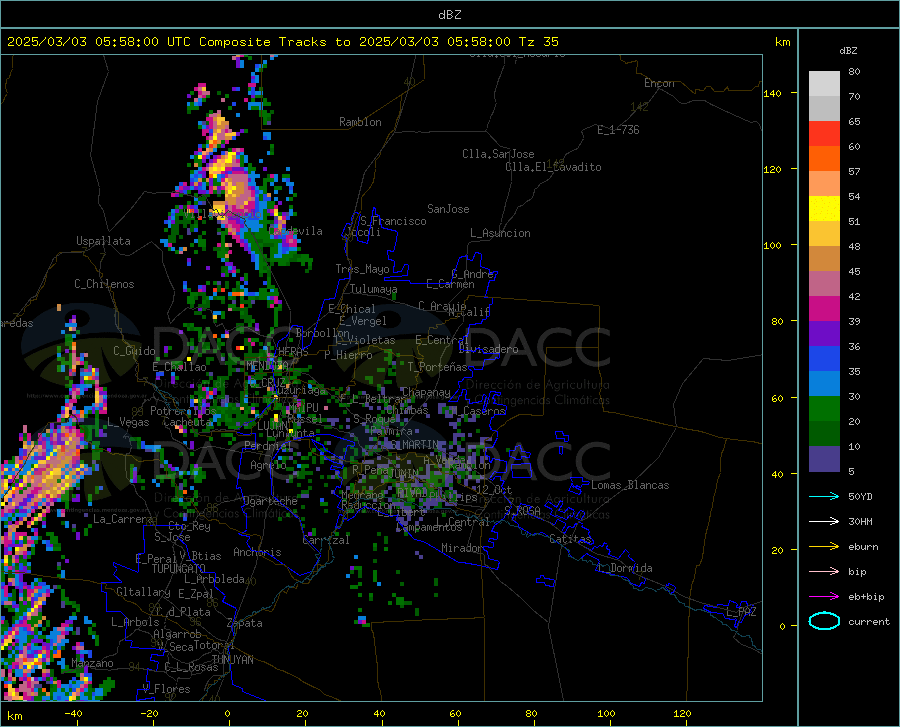Click the 'C_Chilenos' map label
This screenshot has width=900, height=727.
pos(104,284)
